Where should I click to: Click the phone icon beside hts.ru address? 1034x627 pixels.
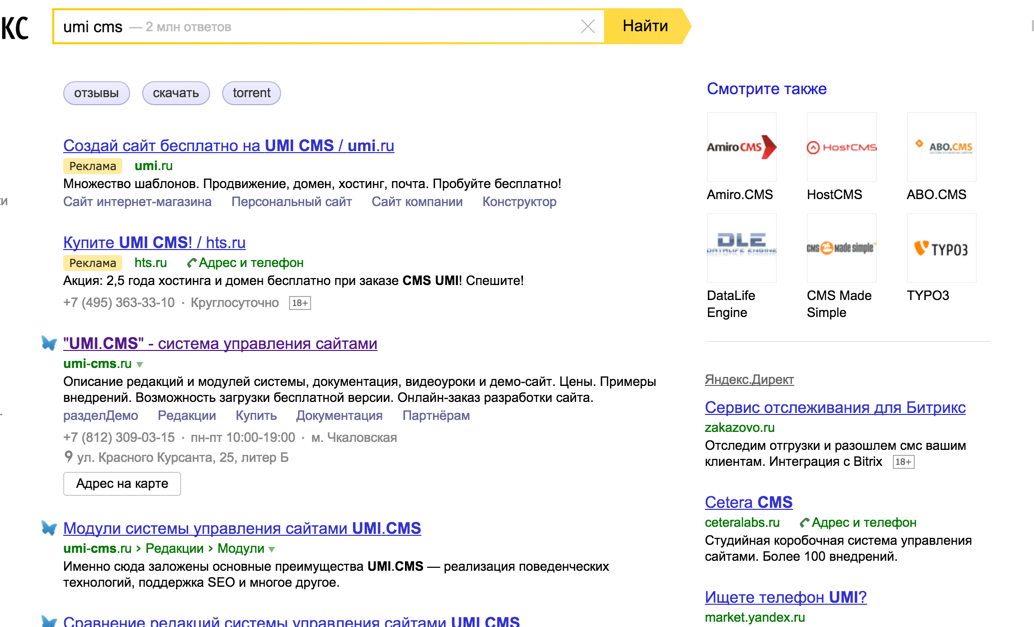click(x=192, y=263)
